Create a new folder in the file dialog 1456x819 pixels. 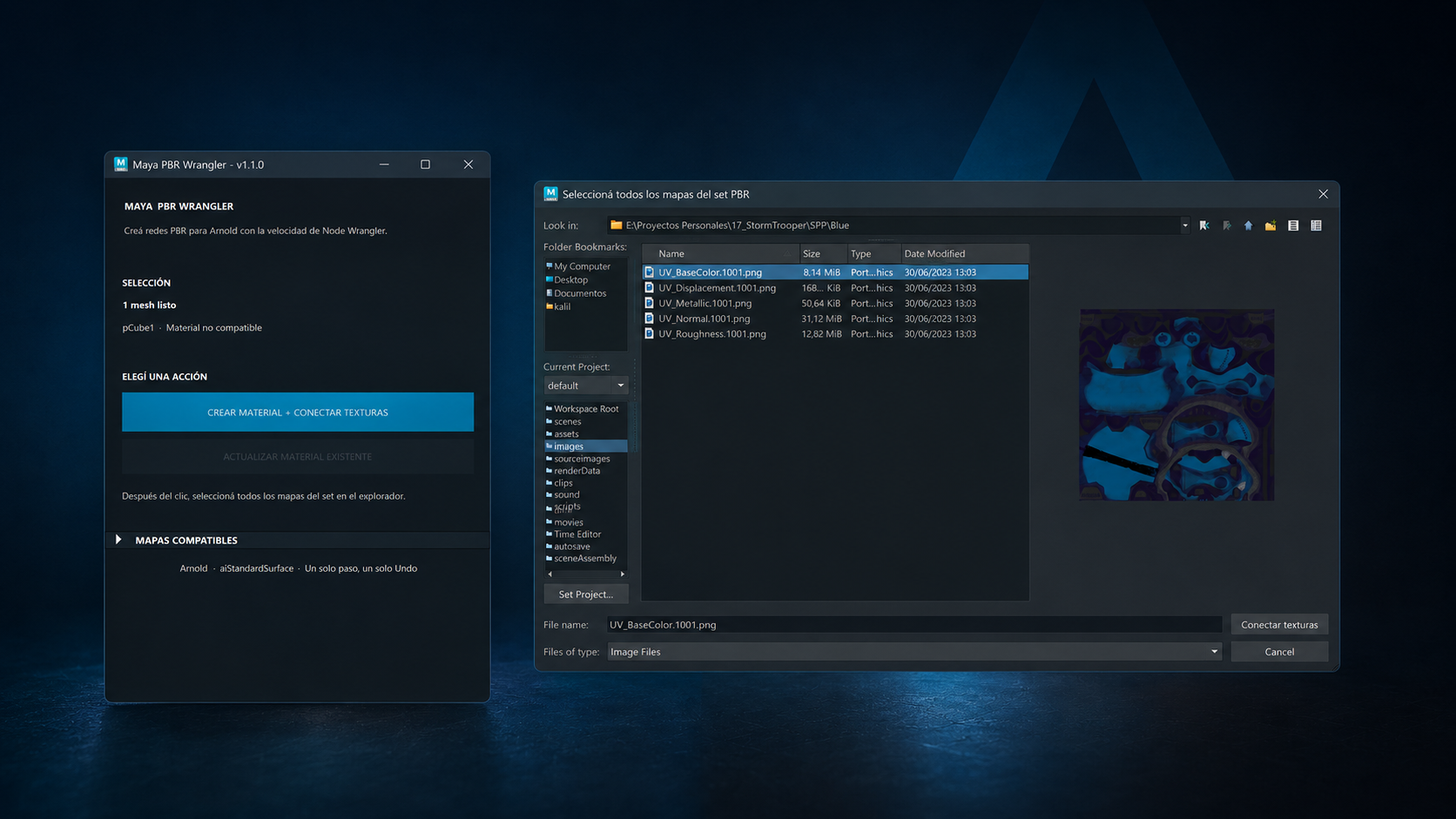pos(1271,225)
